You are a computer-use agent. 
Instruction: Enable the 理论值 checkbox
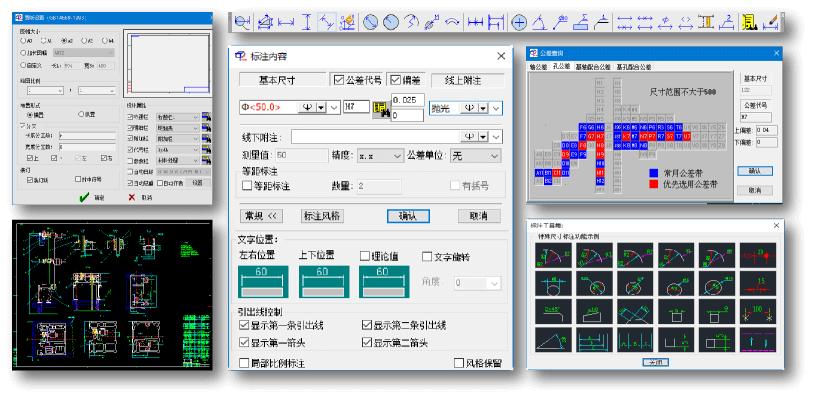tap(365, 256)
